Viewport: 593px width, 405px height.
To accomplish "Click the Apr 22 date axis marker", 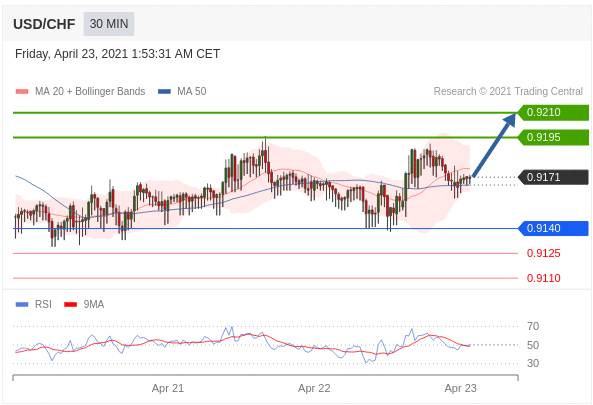I will coord(314,388).
